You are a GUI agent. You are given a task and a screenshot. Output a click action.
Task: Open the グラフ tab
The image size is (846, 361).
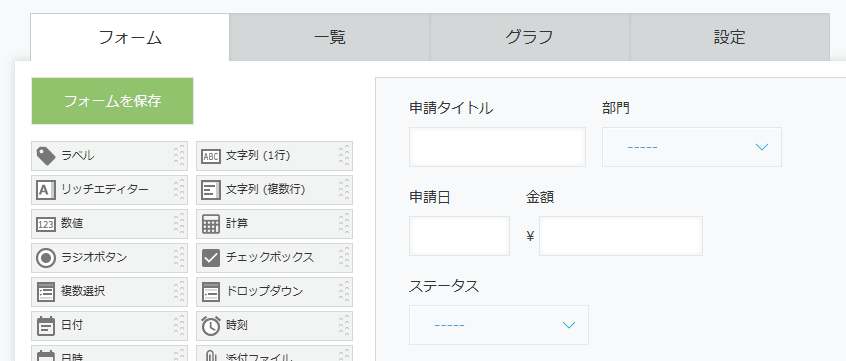529,37
